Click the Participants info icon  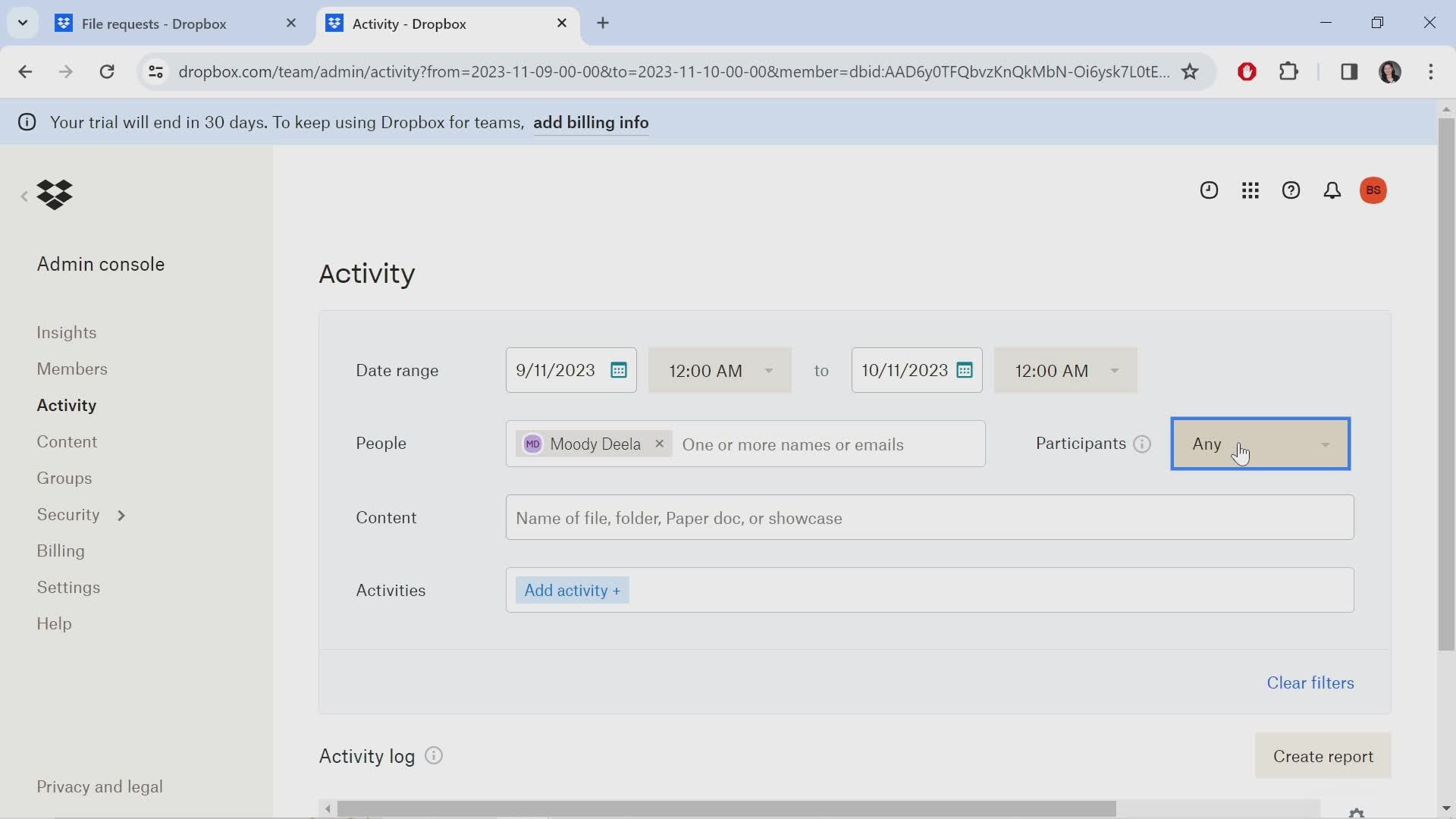click(1142, 444)
